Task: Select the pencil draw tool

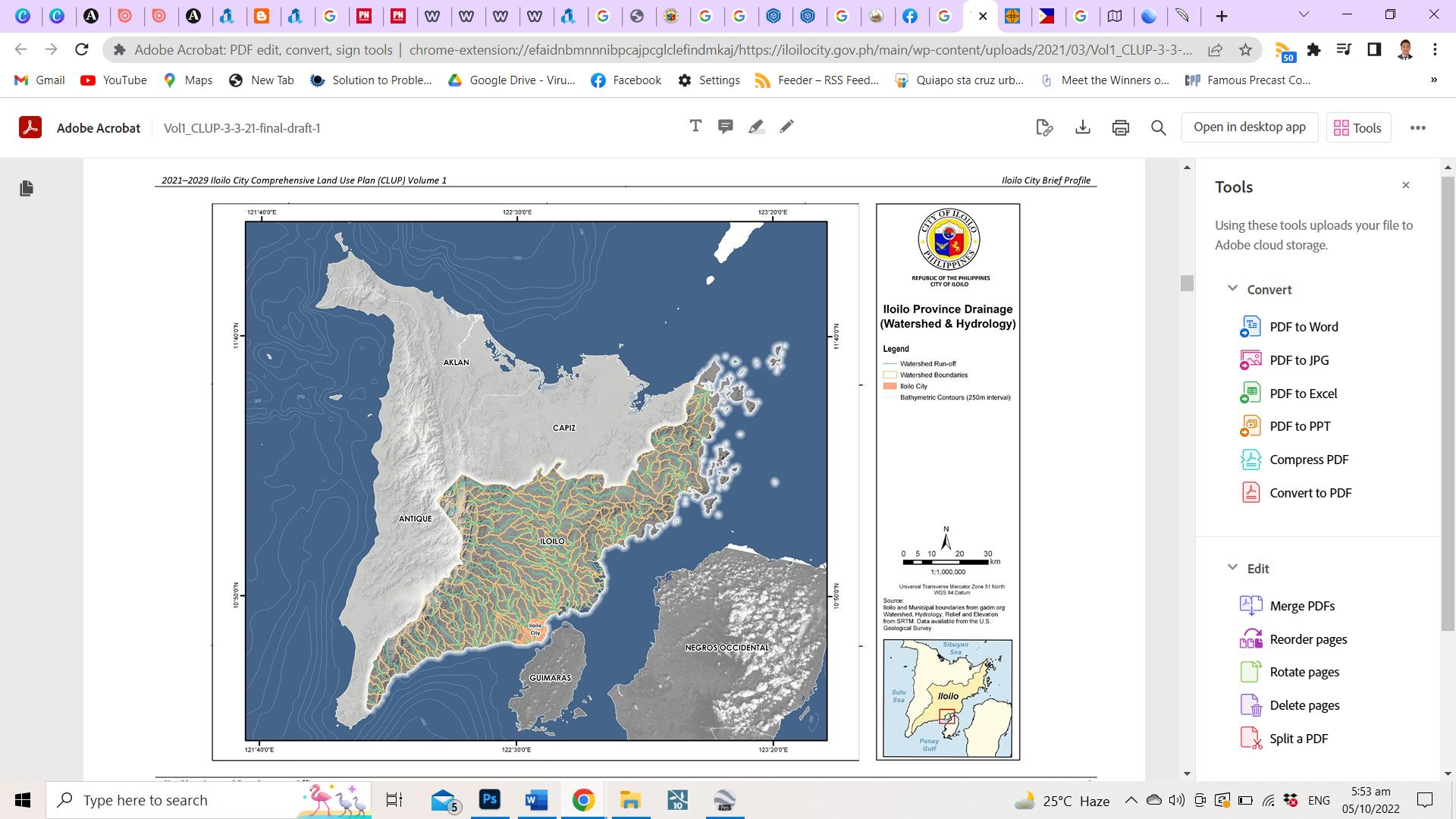Action: click(786, 127)
